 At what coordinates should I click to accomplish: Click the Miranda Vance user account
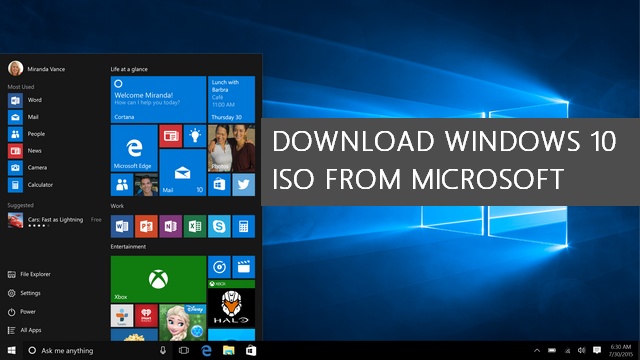click(36, 69)
